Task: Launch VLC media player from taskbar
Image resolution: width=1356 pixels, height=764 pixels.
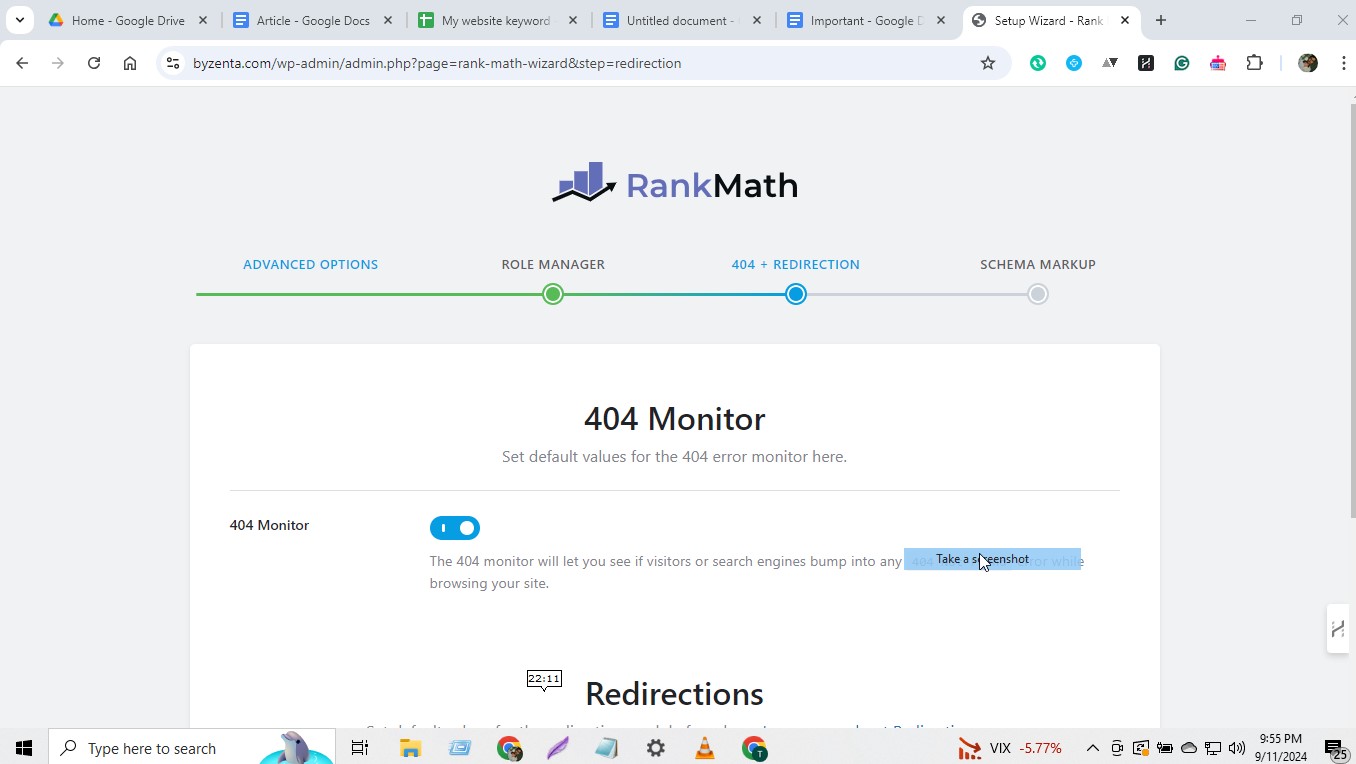Action: pyautogui.click(x=705, y=748)
